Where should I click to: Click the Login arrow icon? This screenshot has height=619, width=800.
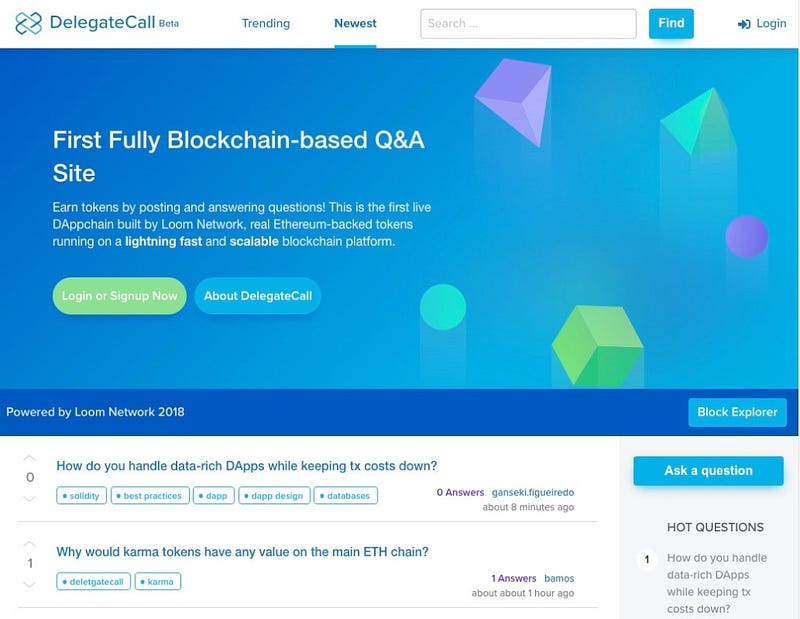(x=744, y=24)
